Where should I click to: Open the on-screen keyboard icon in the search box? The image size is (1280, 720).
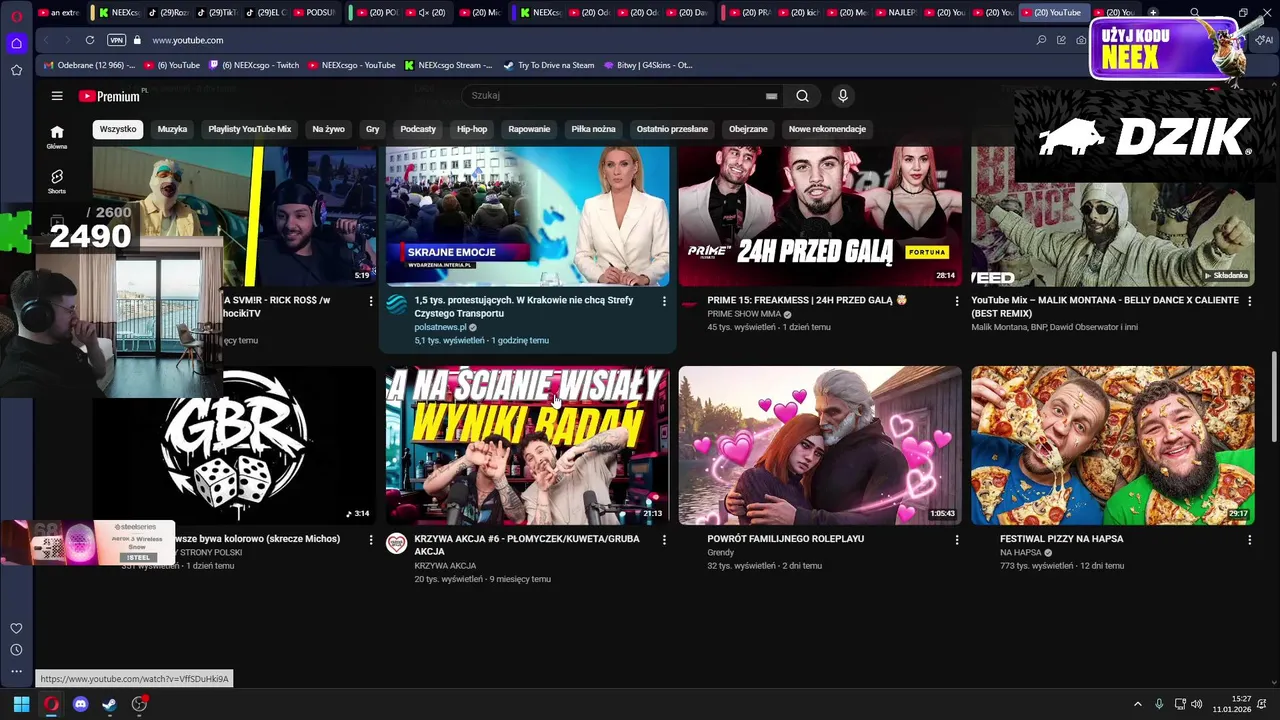pyautogui.click(x=771, y=96)
